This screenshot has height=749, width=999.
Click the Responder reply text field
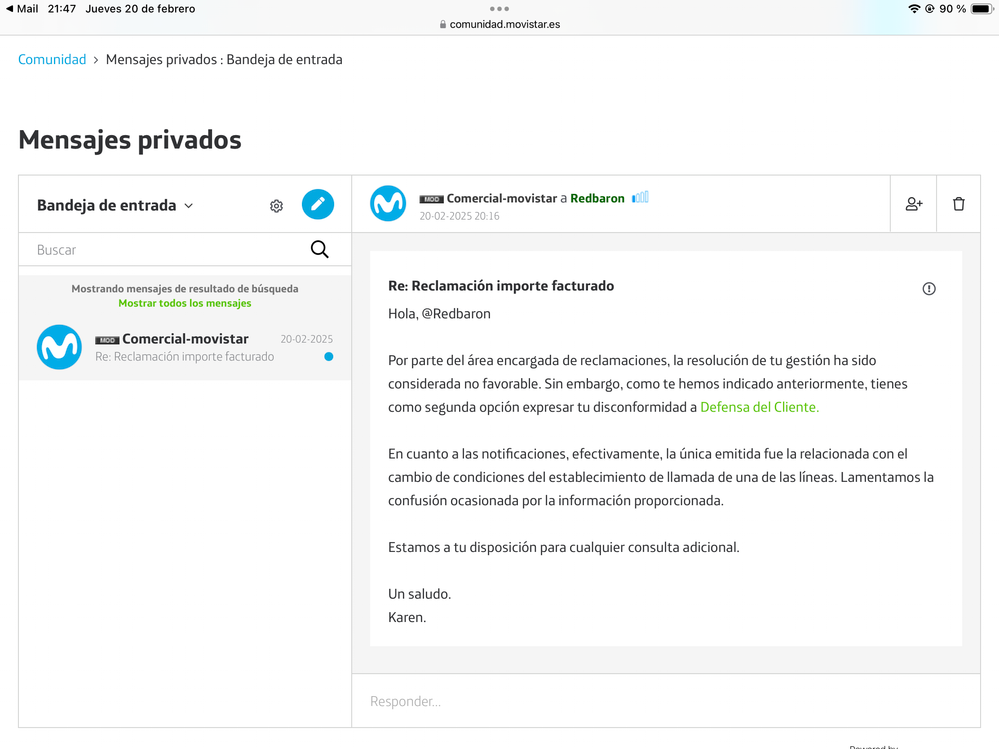point(665,701)
